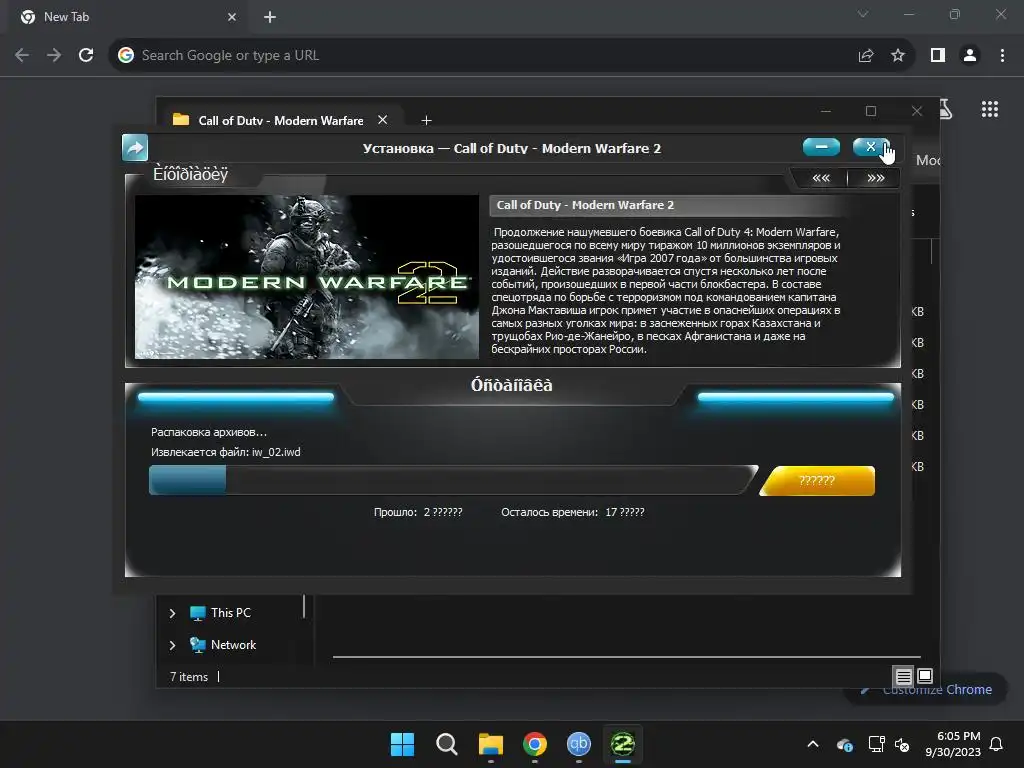The width and height of the screenshot is (1024, 768).
Task: Click the 'Извлекается файл: iw_02.iwd' line
Action: pyautogui.click(x=225, y=452)
